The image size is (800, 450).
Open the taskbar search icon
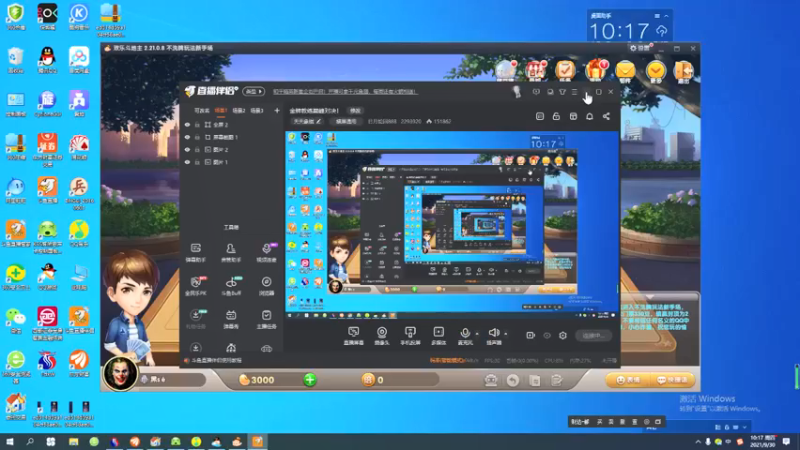[x=30, y=442]
